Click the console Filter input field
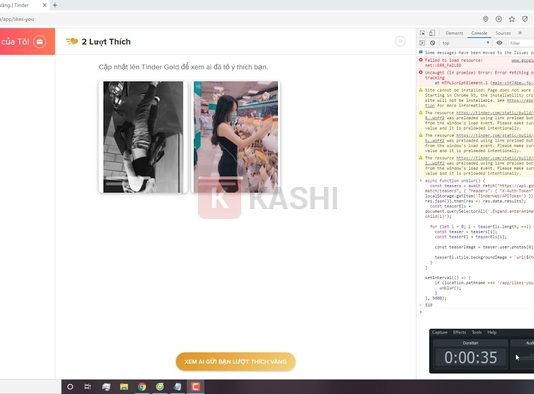Image resolution: width=534 pixels, height=394 pixels. coord(521,43)
